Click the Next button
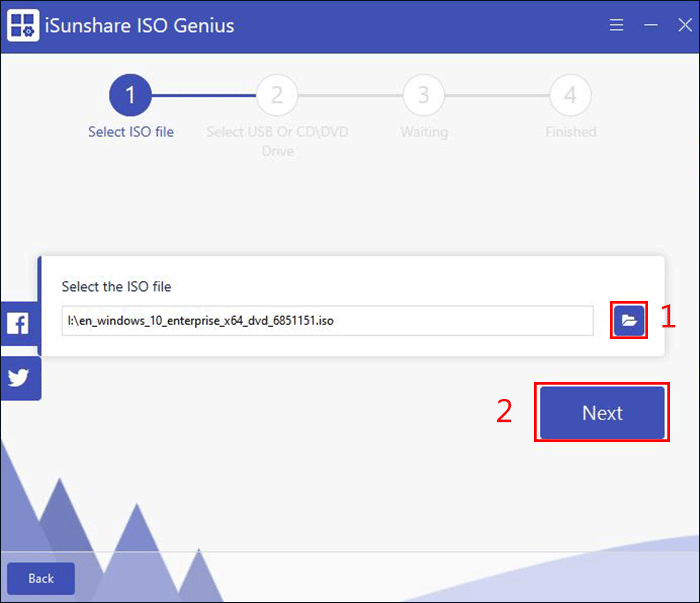Viewport: 700px width, 603px height. [602, 413]
